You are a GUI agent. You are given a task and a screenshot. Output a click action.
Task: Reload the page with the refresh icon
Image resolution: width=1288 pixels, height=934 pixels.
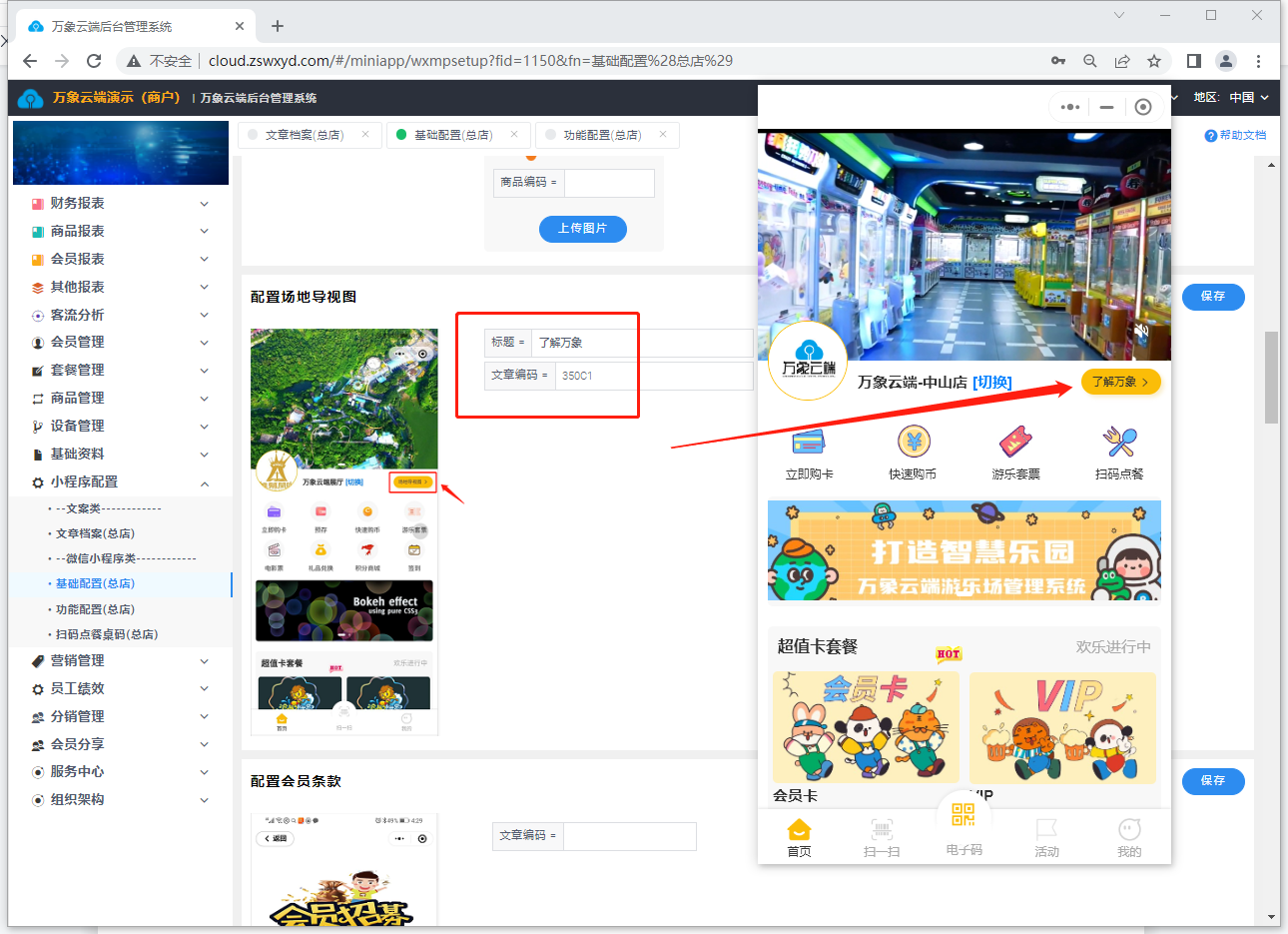(x=94, y=61)
